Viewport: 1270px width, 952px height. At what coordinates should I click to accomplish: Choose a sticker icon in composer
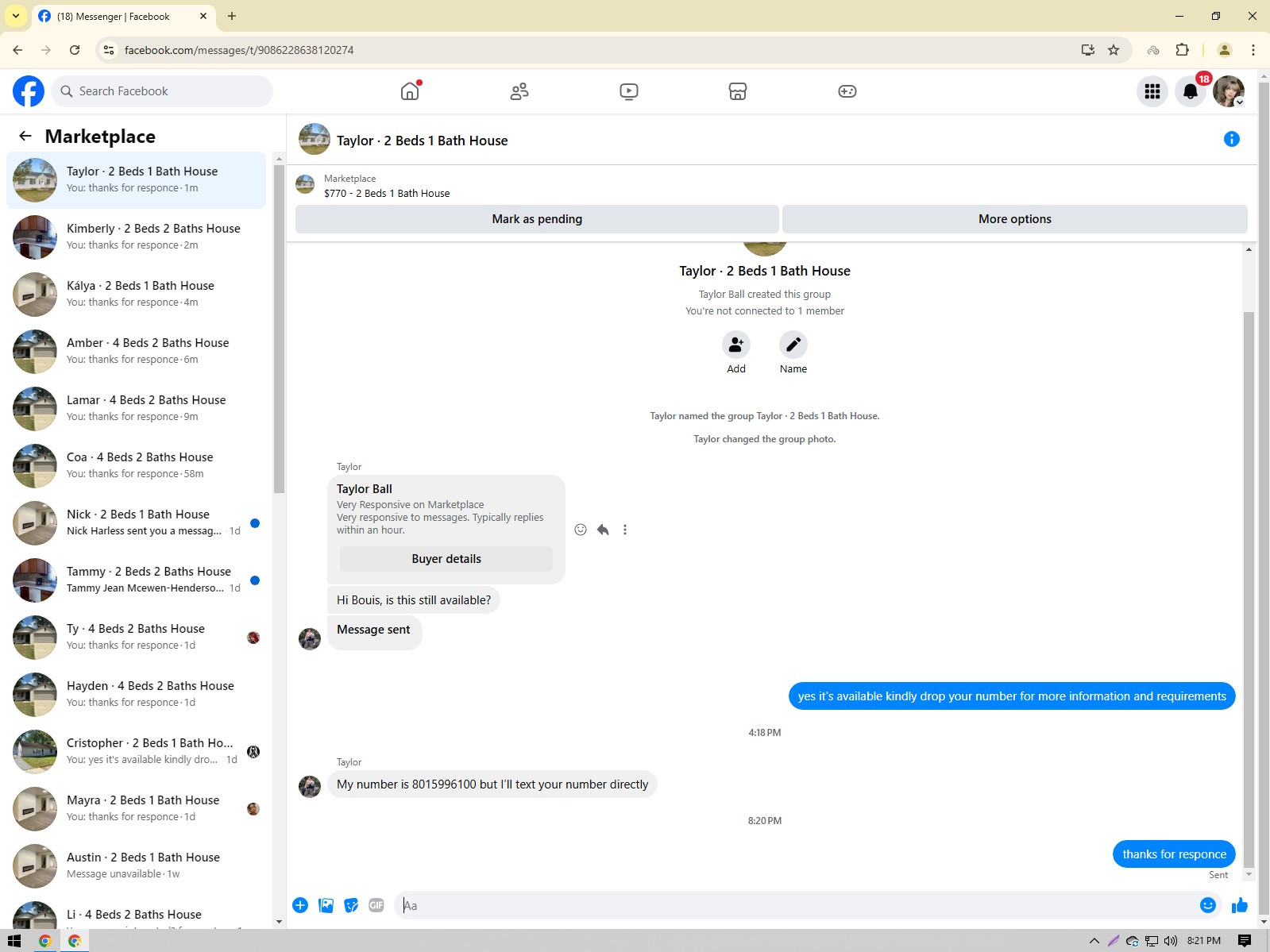click(351, 905)
